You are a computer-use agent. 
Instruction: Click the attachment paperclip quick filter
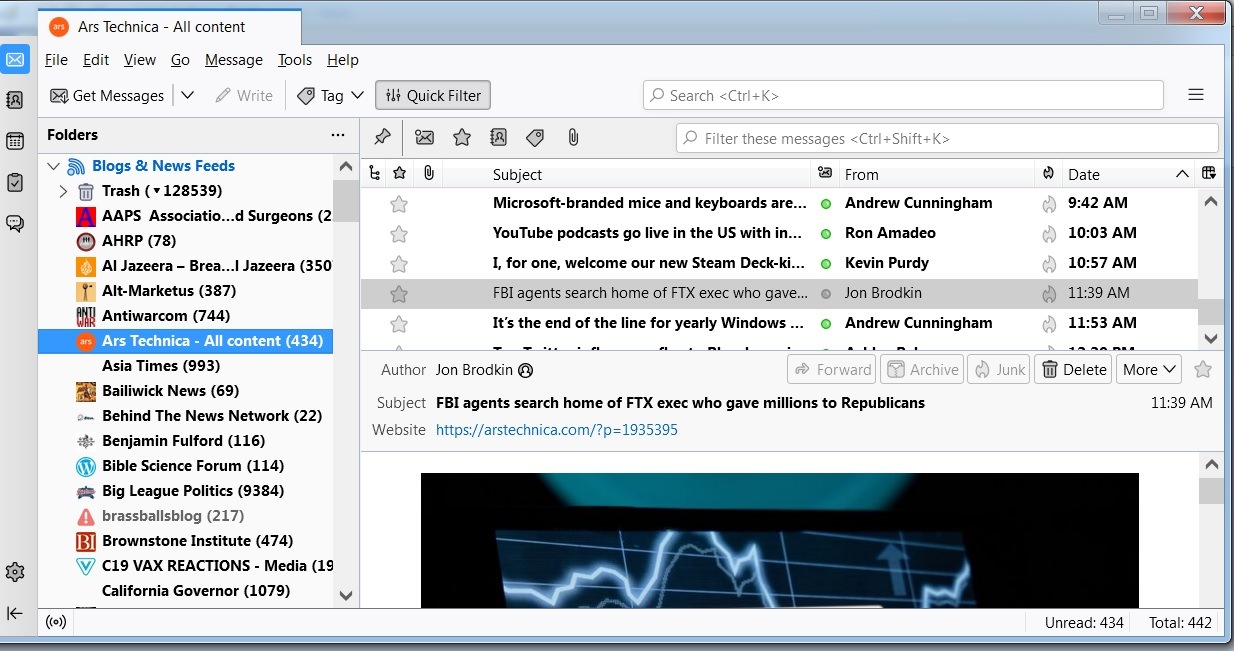click(573, 137)
